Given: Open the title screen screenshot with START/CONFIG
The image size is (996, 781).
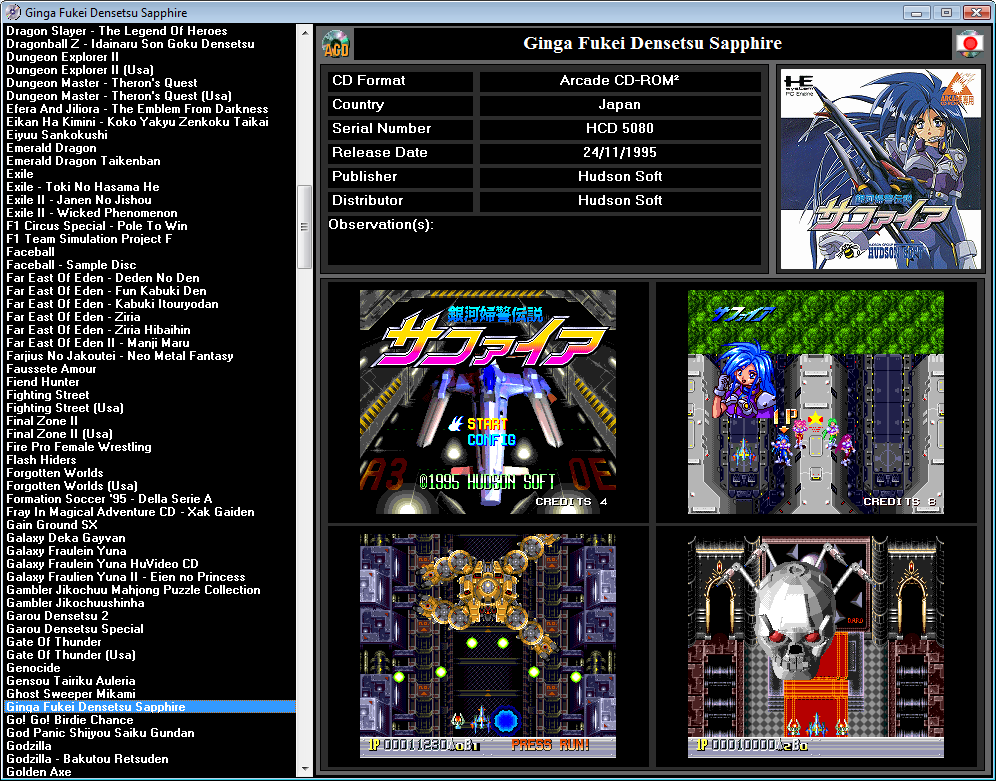Looking at the screenshot, I should pos(488,402).
